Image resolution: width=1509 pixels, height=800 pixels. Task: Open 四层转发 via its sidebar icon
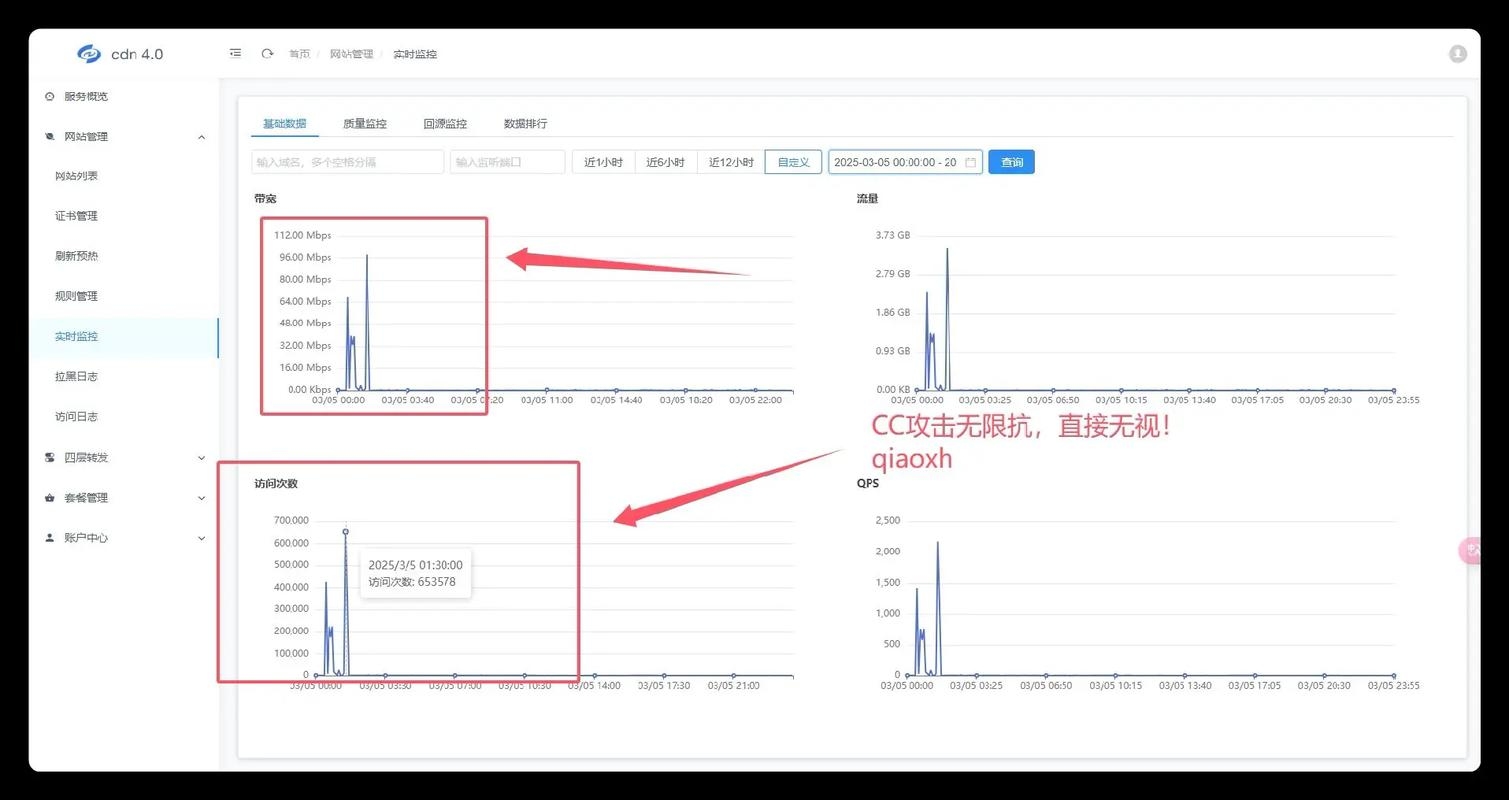49,457
